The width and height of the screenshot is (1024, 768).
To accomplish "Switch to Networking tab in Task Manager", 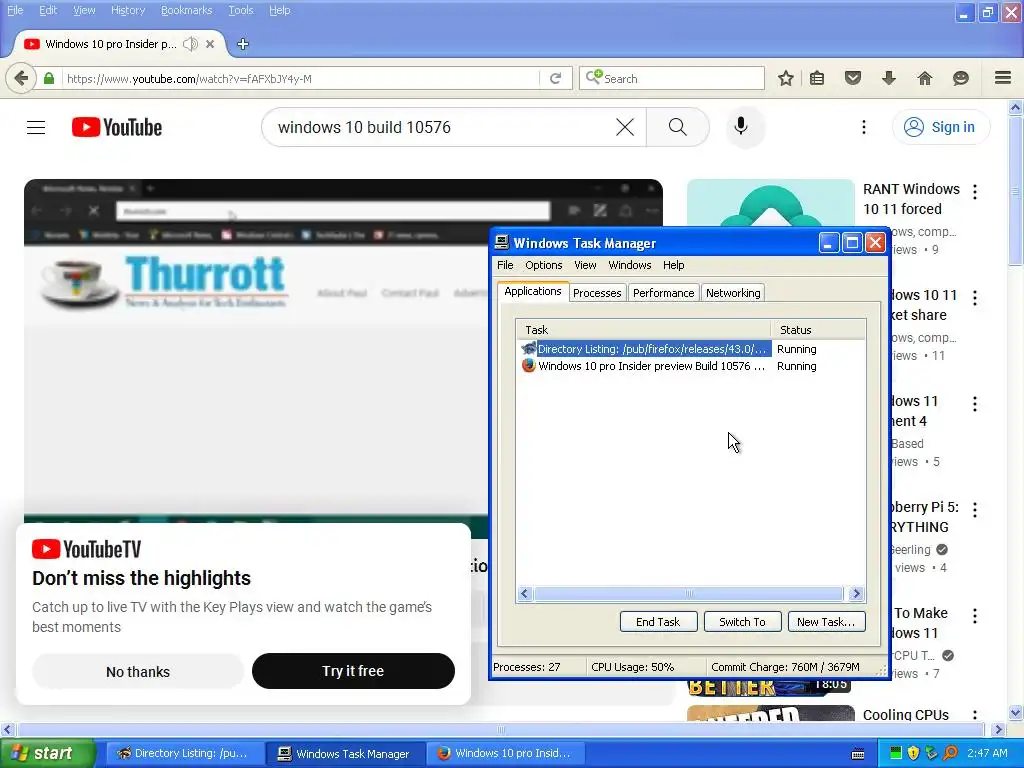I will click(733, 293).
